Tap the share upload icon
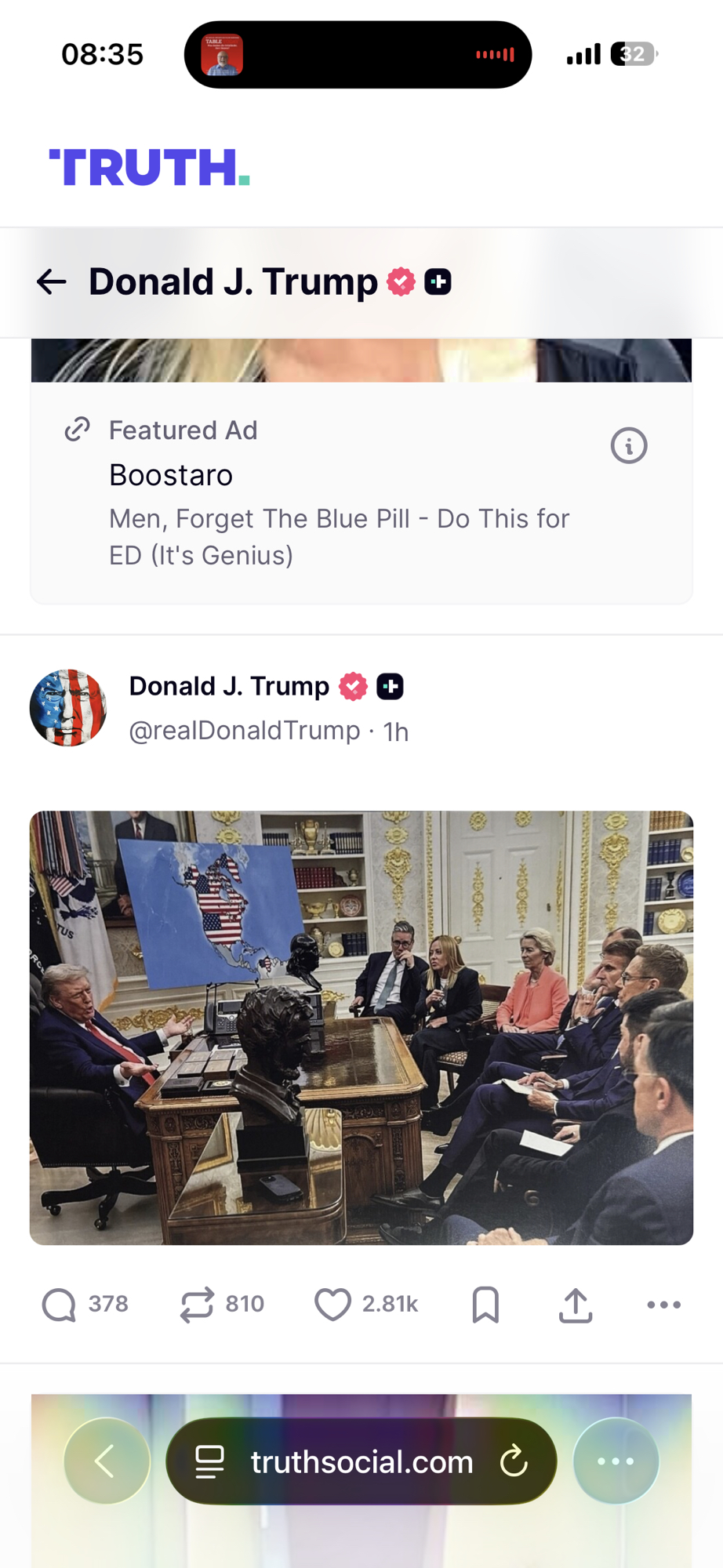The width and height of the screenshot is (723, 1568). tap(576, 1305)
